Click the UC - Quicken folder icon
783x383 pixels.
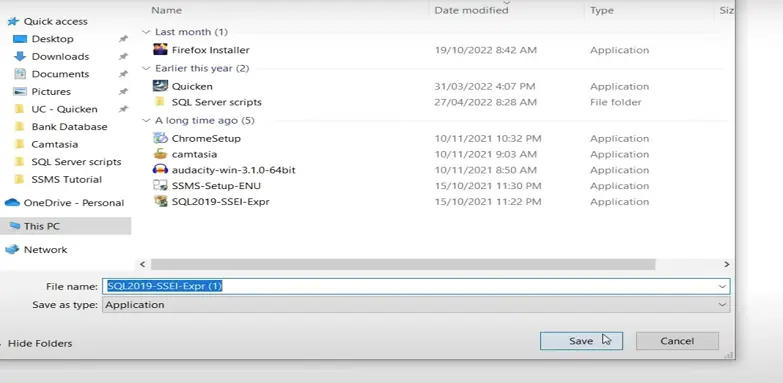pyautogui.click(x=19, y=109)
